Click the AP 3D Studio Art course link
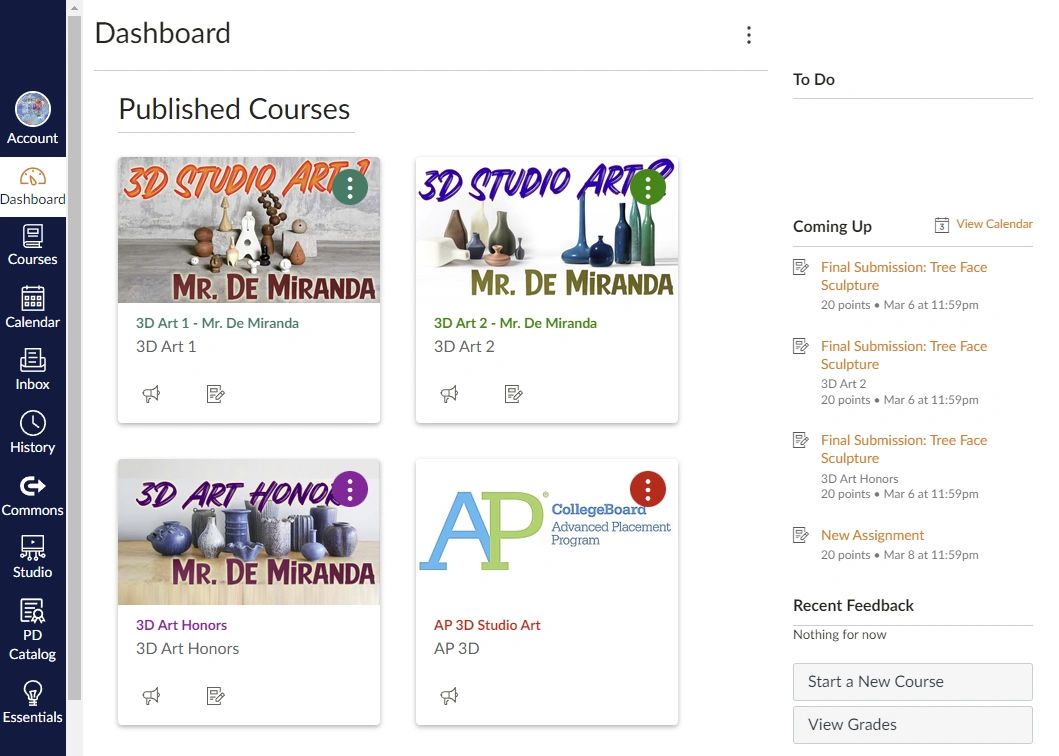The width and height of the screenshot is (1059, 756). [487, 625]
